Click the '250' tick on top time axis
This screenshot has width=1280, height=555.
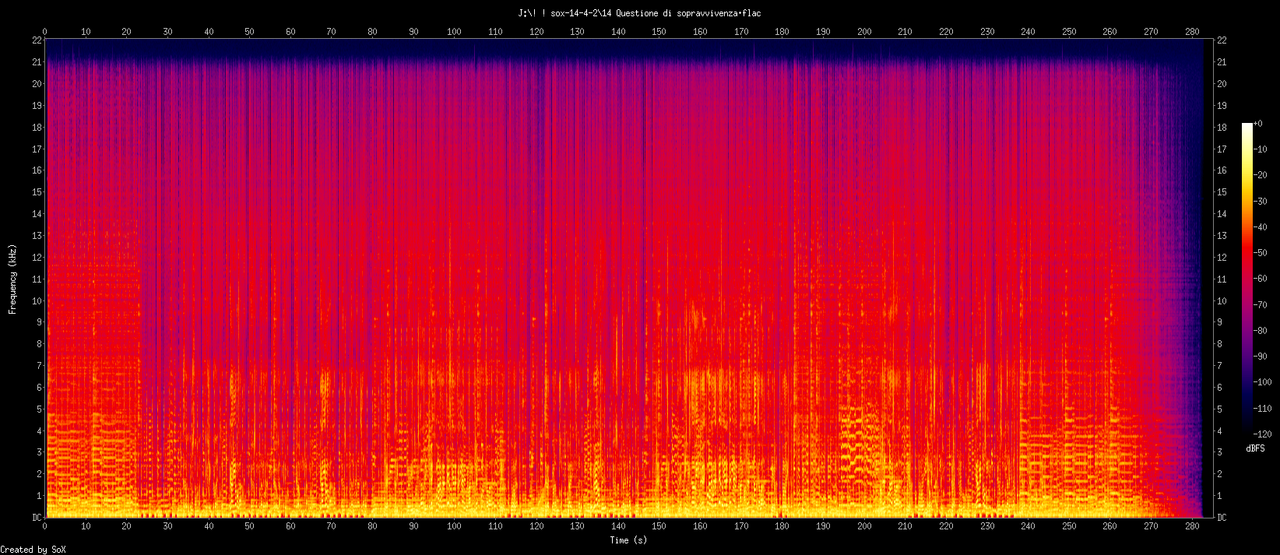tap(1069, 32)
